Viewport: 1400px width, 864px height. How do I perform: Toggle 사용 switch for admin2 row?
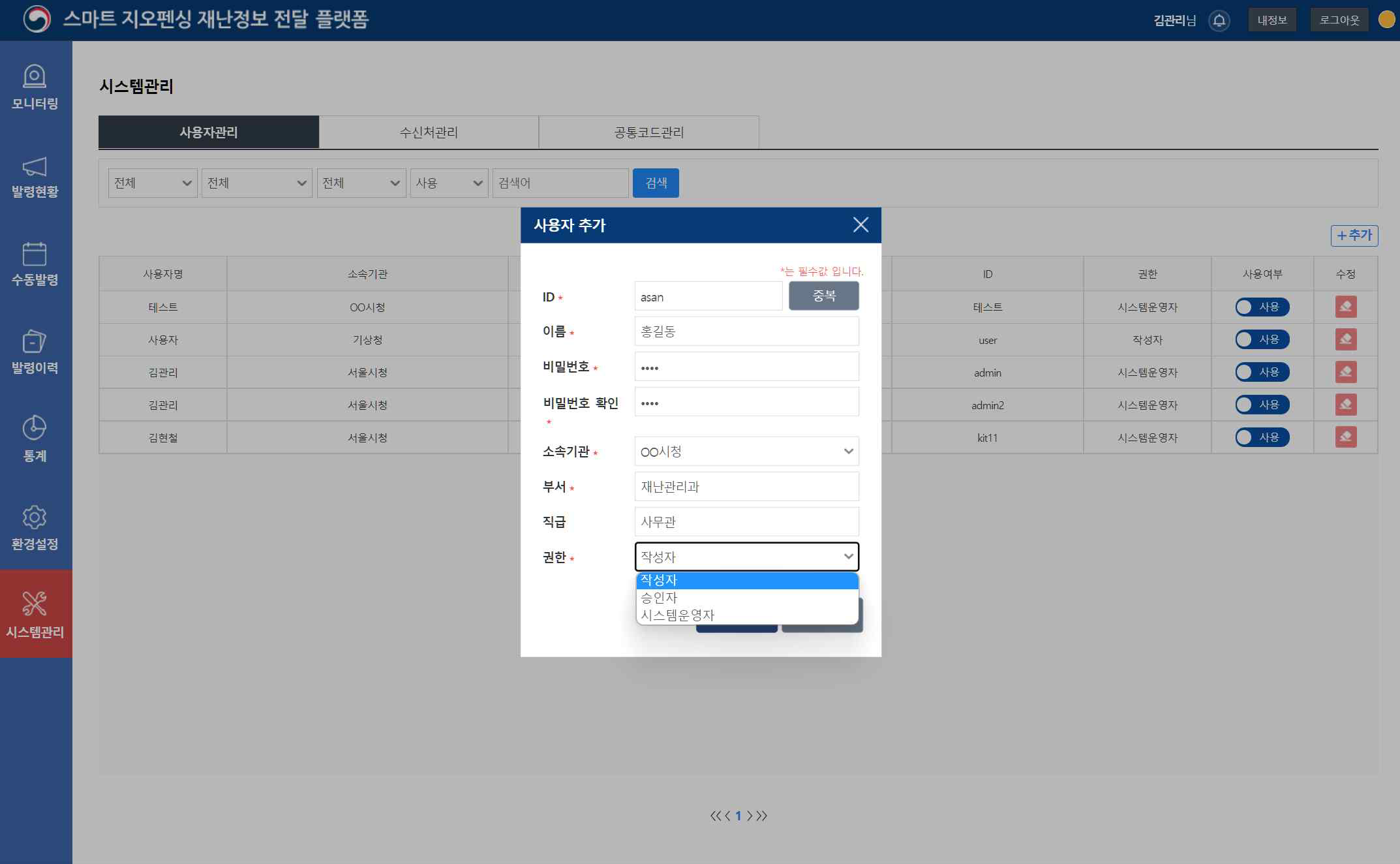(1262, 405)
